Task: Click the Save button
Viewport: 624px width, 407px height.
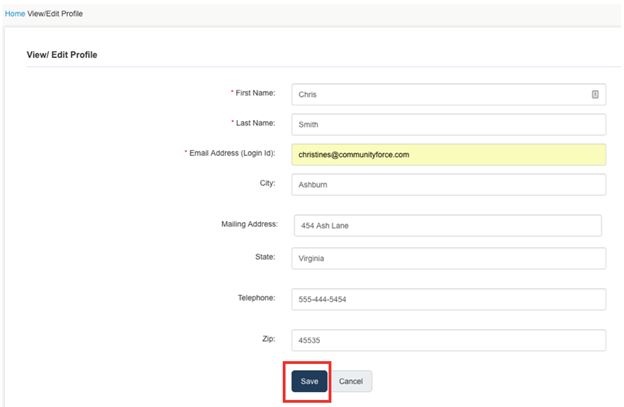Action: 309,381
